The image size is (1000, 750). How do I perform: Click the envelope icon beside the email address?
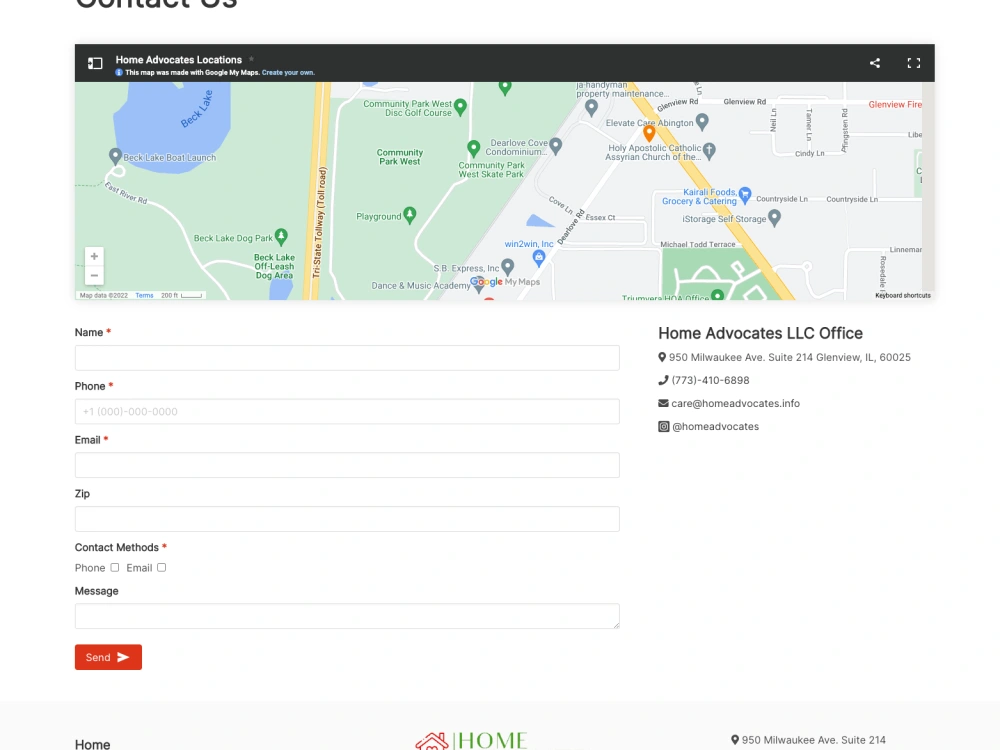coord(663,403)
